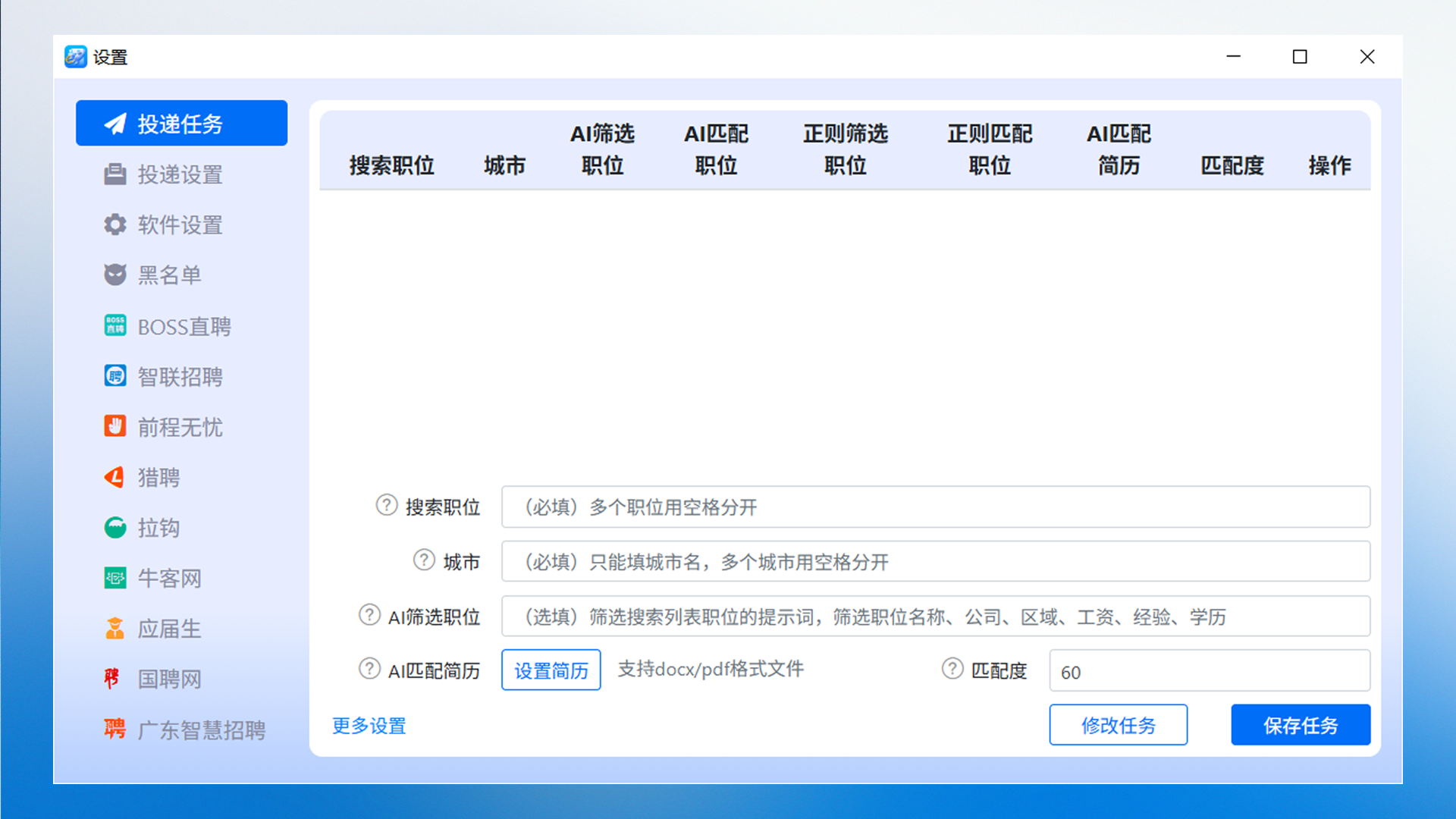Screen dimensions: 1456x819
Task: Click the 黑名单 mask icon
Action: pos(115,275)
